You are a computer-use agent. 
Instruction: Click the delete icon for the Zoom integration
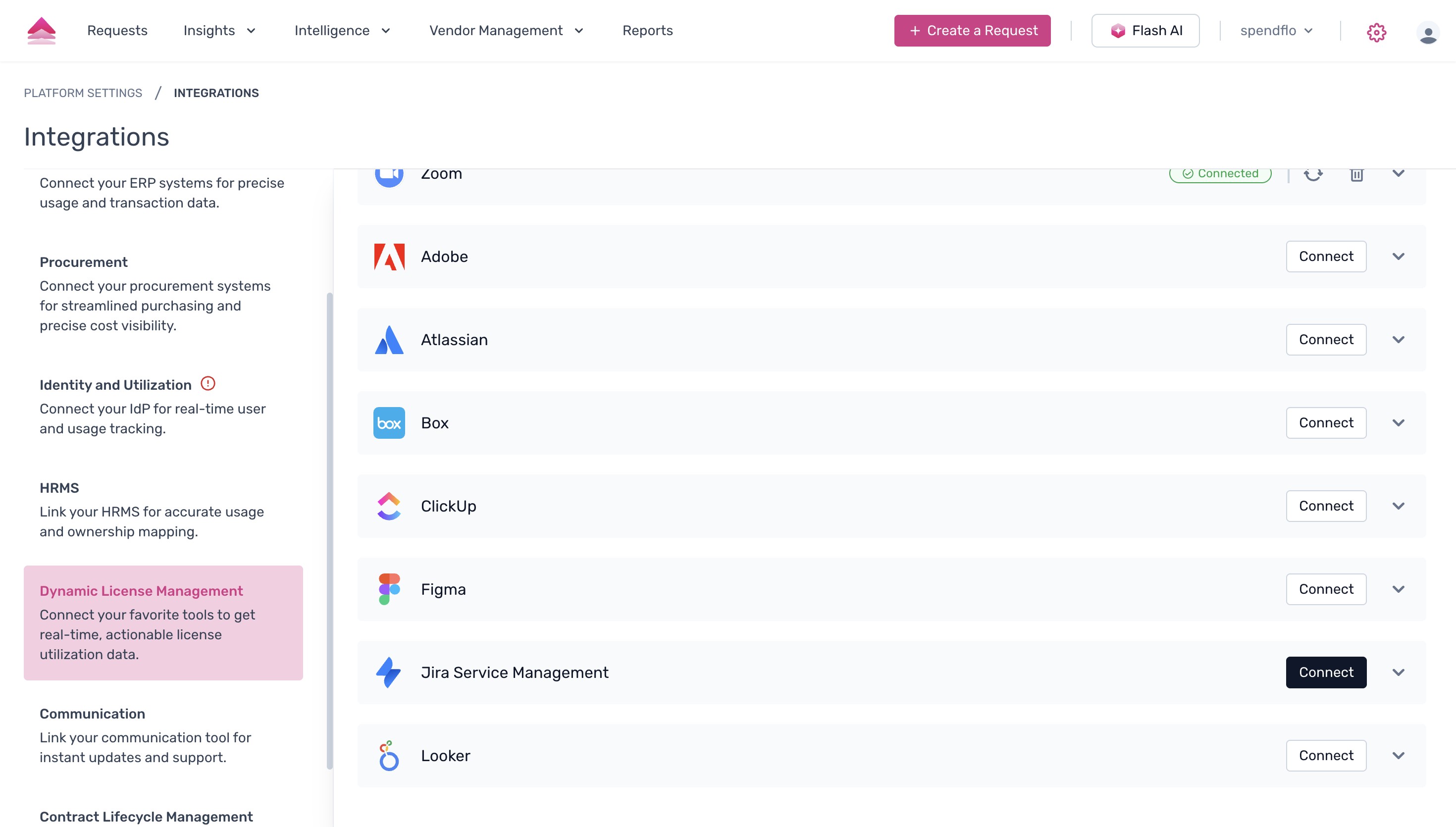(x=1357, y=175)
